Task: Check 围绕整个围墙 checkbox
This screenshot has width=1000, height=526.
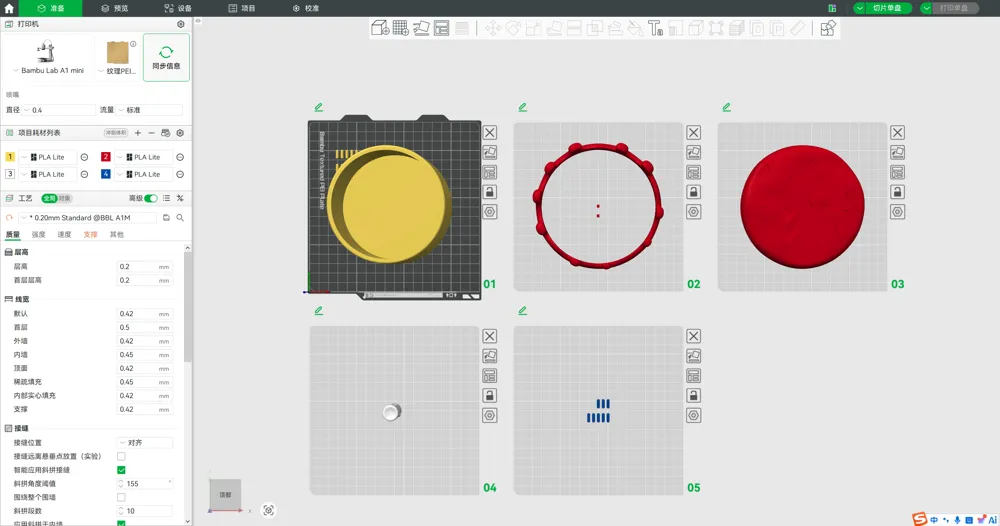Action: click(x=121, y=497)
